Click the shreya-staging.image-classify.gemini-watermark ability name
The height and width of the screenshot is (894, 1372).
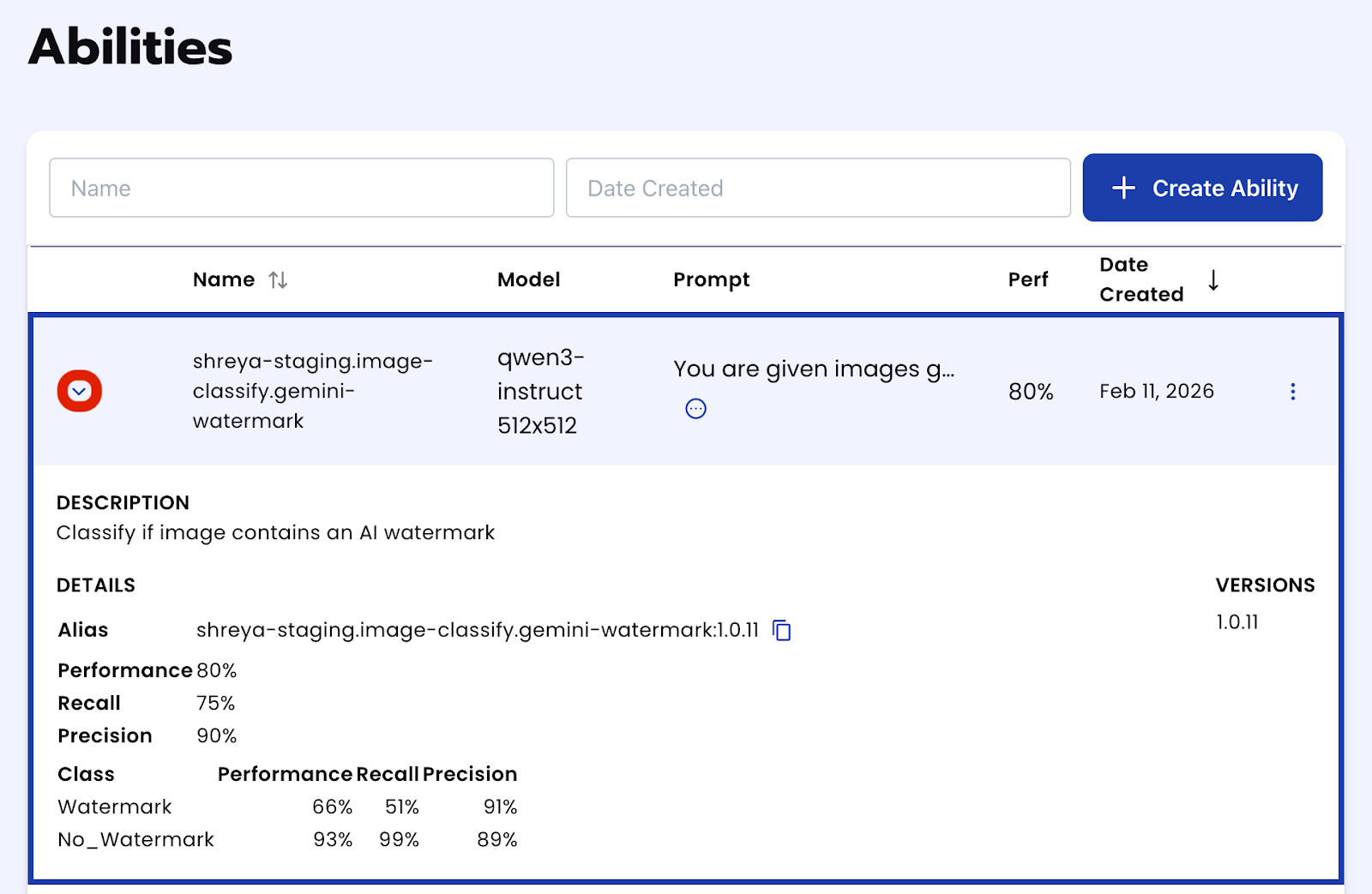(312, 391)
